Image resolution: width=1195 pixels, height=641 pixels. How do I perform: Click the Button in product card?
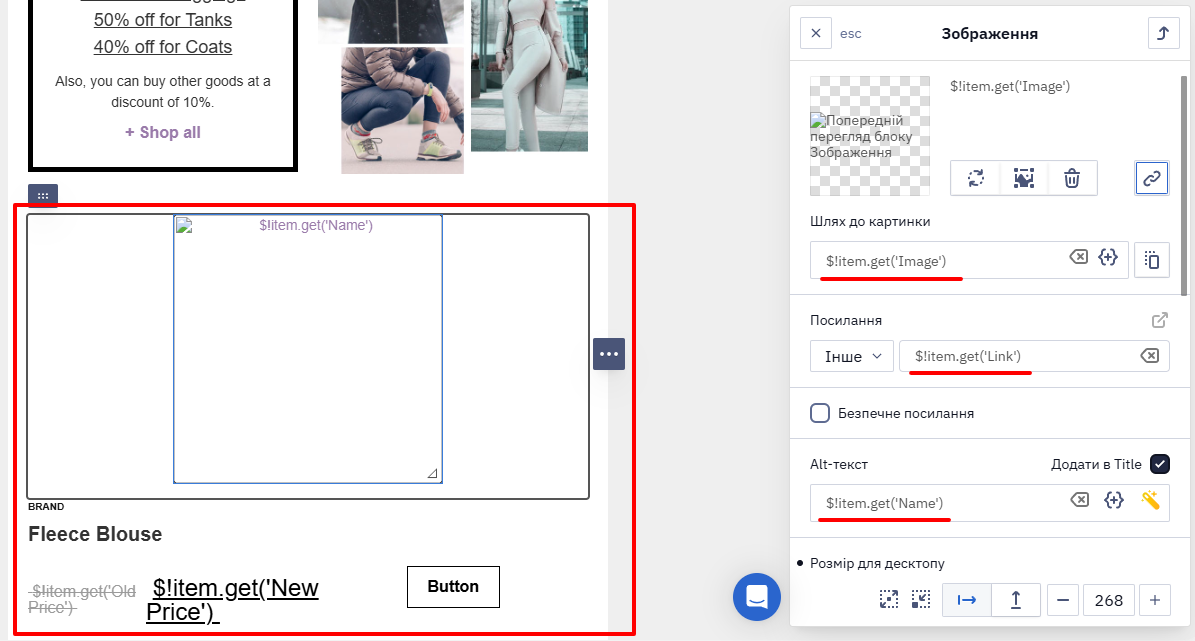453,587
